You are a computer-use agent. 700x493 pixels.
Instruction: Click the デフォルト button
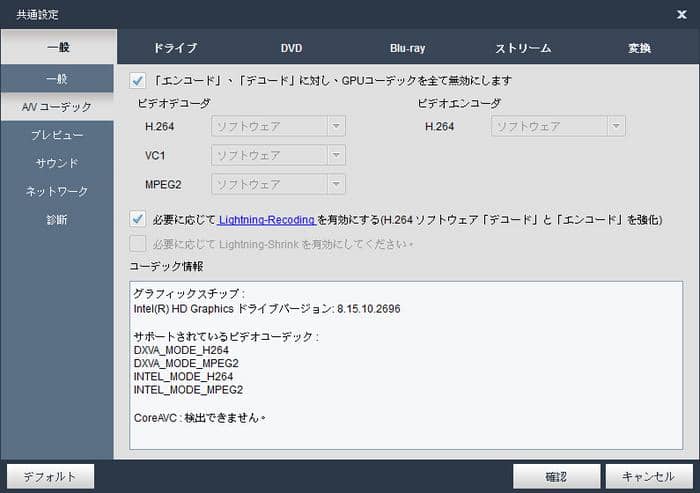click(x=50, y=476)
